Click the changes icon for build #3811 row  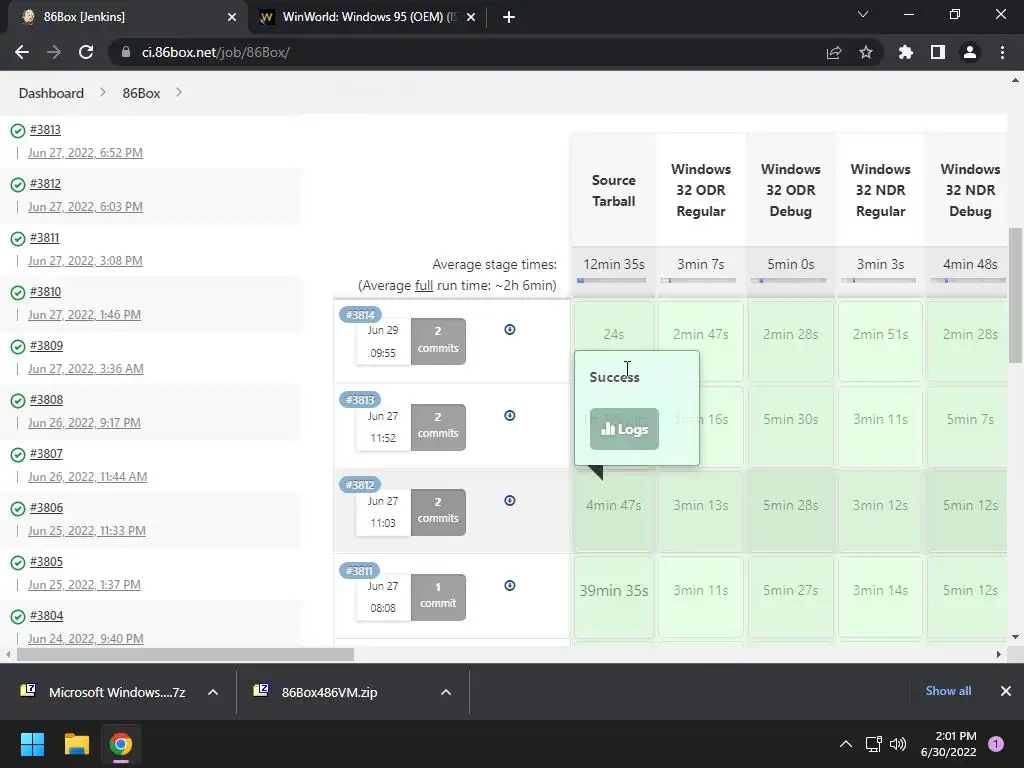(510, 585)
